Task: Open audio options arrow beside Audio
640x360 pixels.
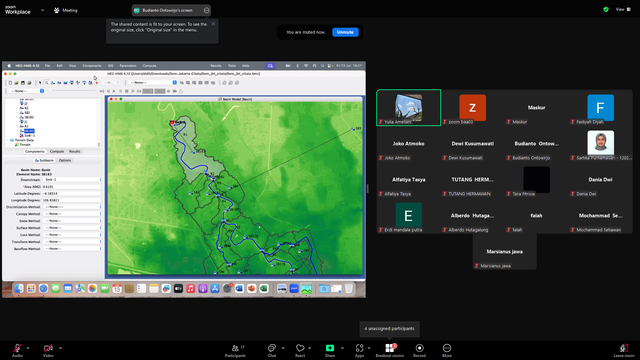Action: [28, 348]
